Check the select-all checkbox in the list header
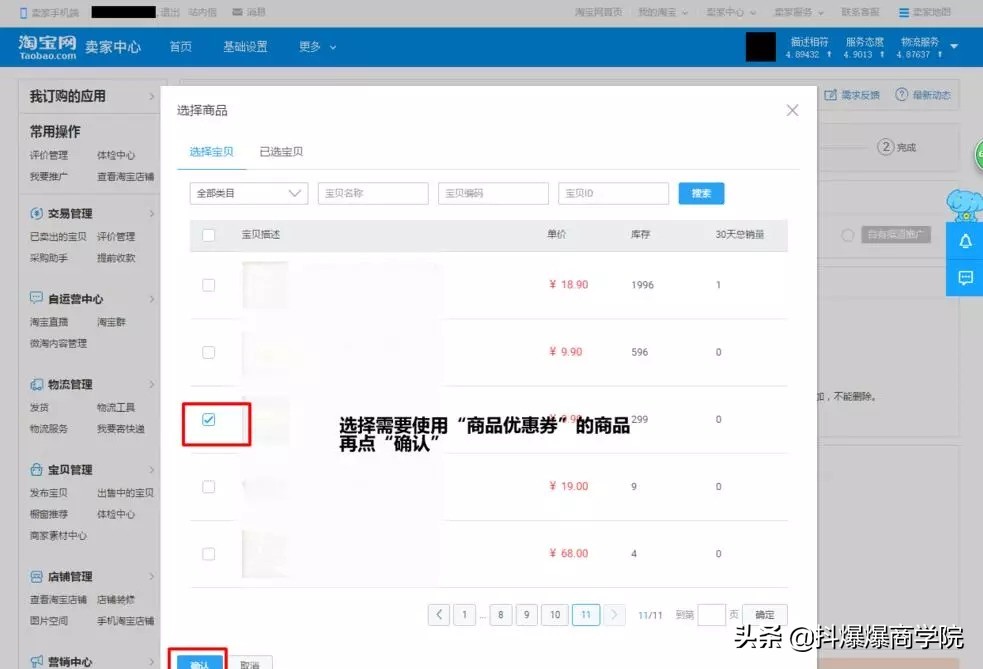Screen dimensions: 983x669 coord(208,235)
